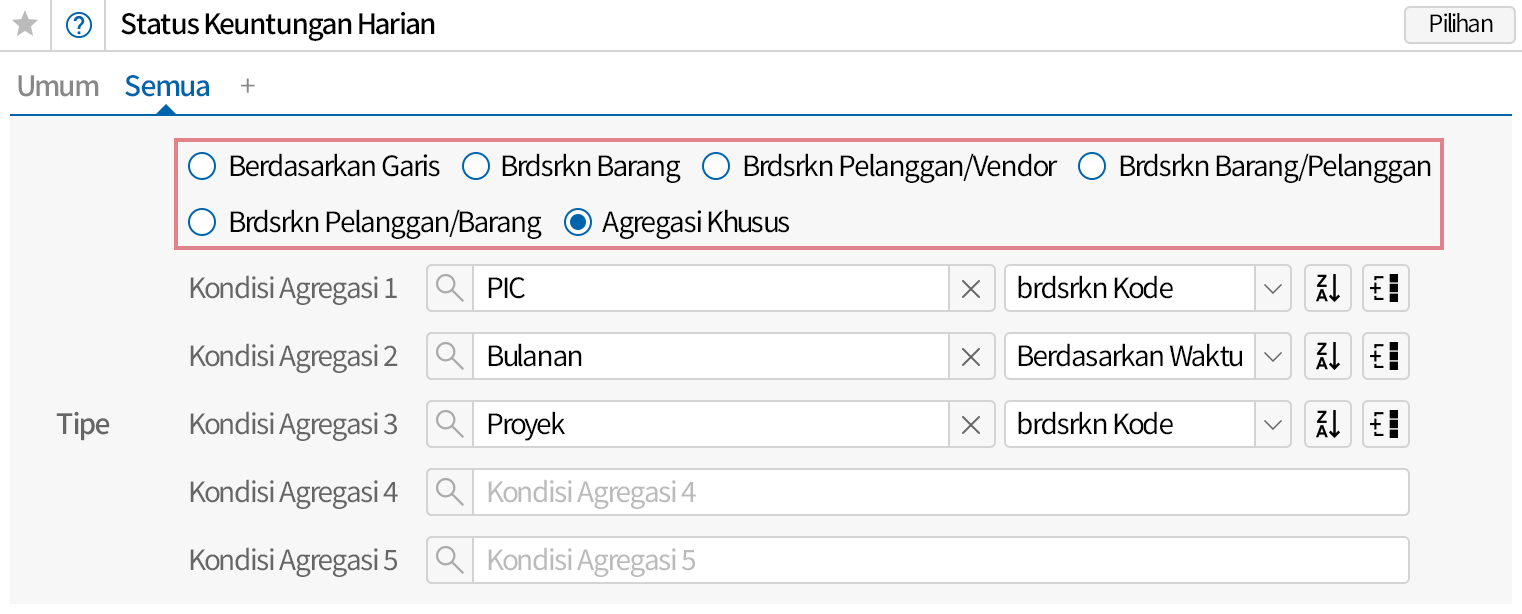Click sort icon for Kondisi Agregasi 2
The width and height of the screenshot is (1522, 614).
(1327, 357)
